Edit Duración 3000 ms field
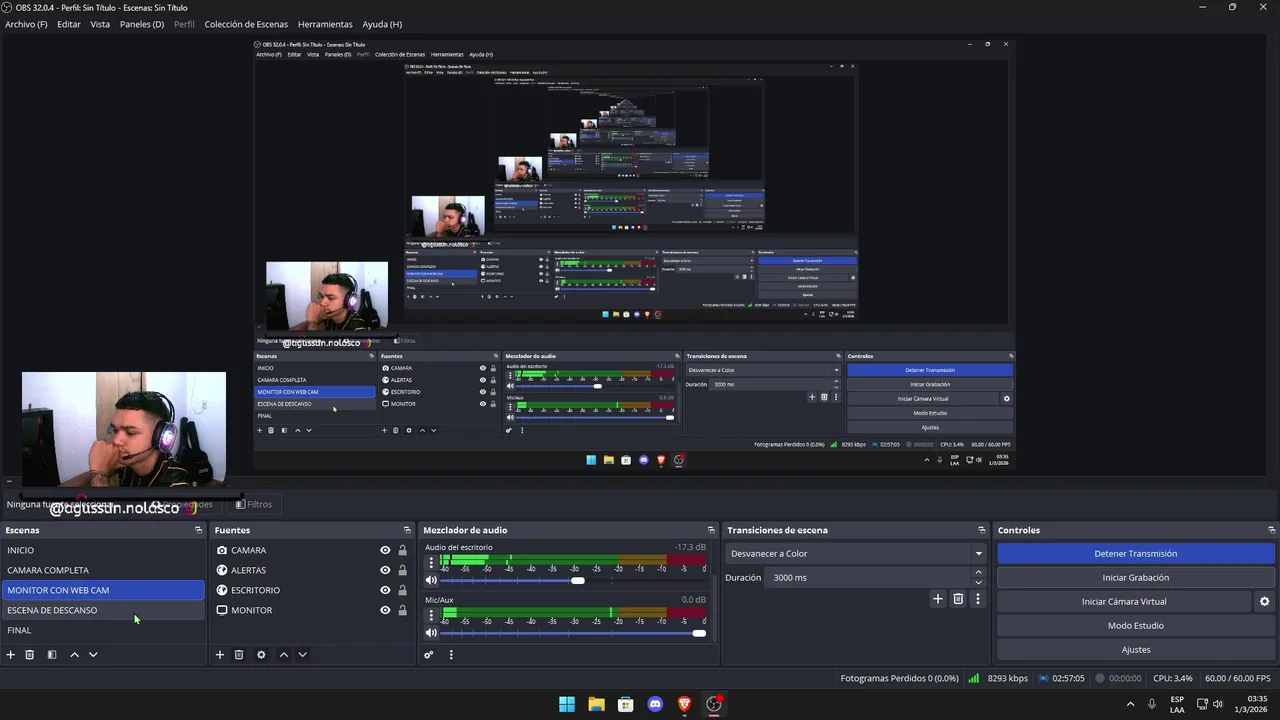Screen dimensions: 1280x720 (867, 578)
